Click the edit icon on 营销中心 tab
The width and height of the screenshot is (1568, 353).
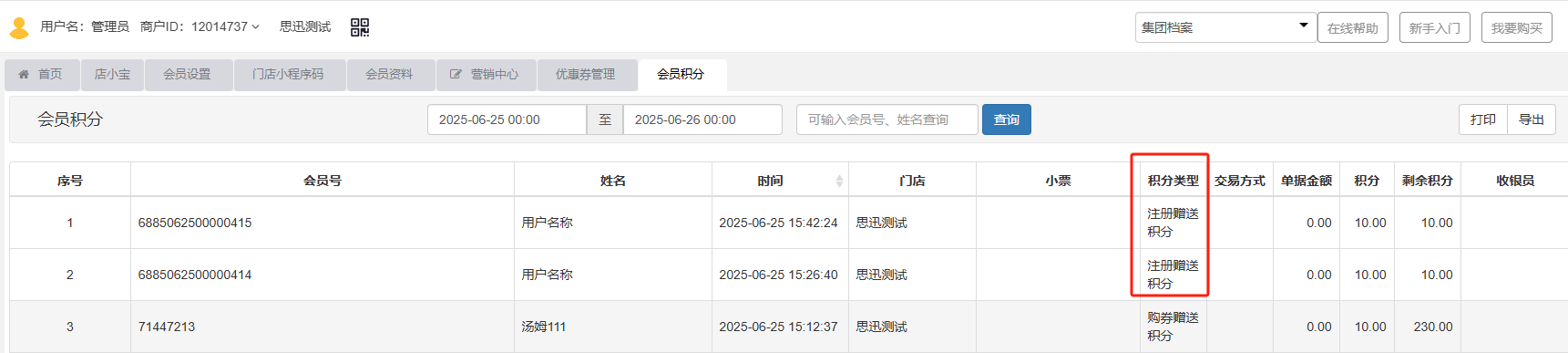[x=456, y=74]
